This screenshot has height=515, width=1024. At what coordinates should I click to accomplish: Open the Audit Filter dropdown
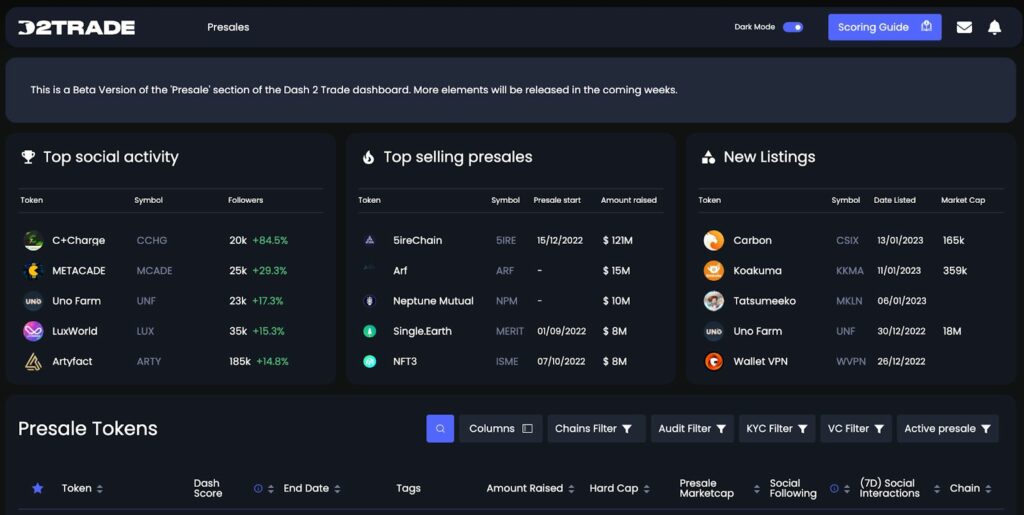pyautogui.click(x=692, y=429)
